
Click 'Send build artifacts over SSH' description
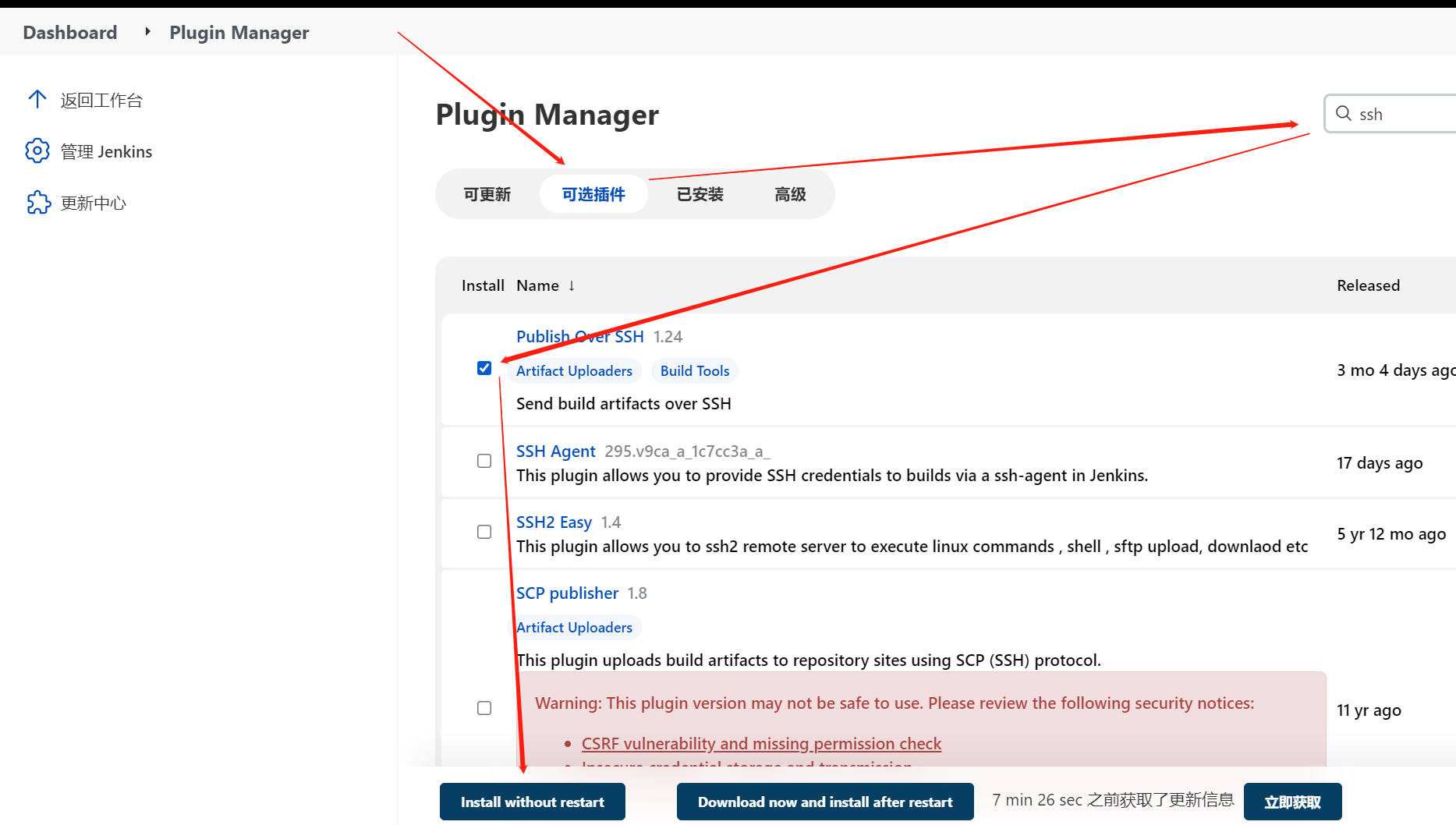[x=624, y=403]
